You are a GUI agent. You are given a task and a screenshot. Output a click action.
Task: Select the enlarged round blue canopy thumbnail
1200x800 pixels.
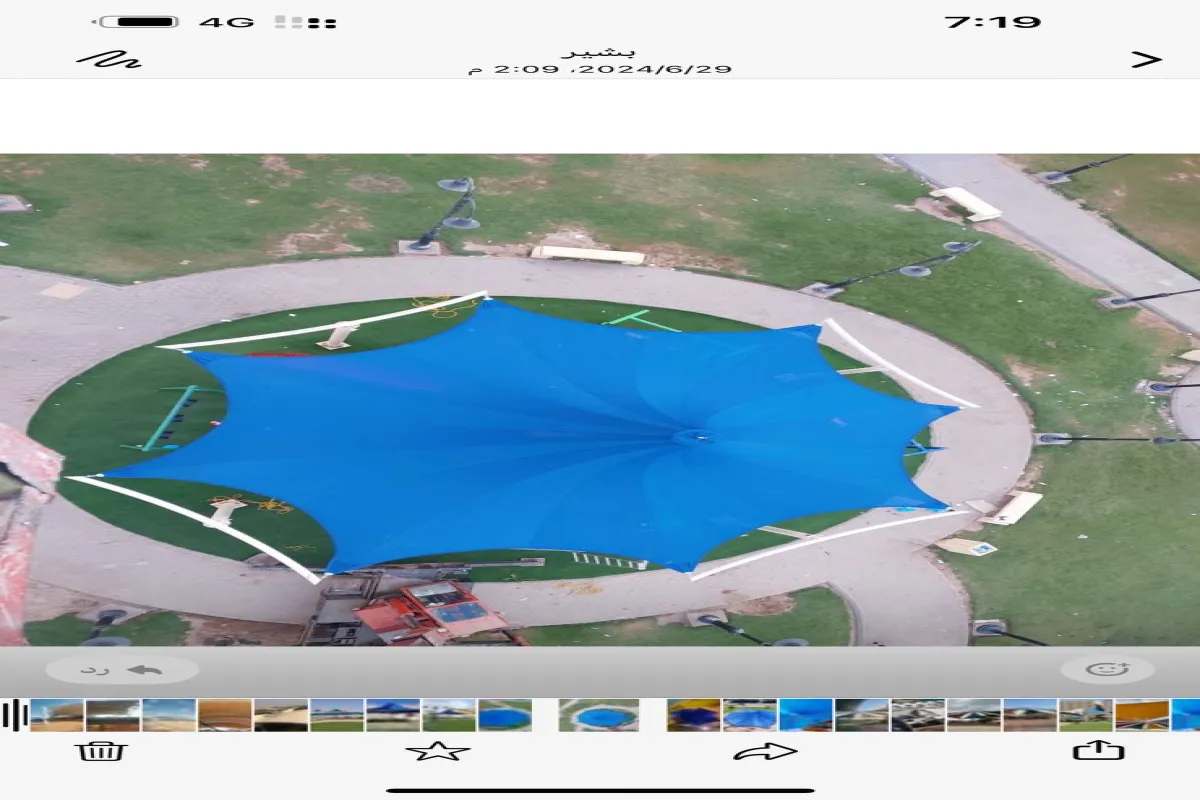click(598, 715)
